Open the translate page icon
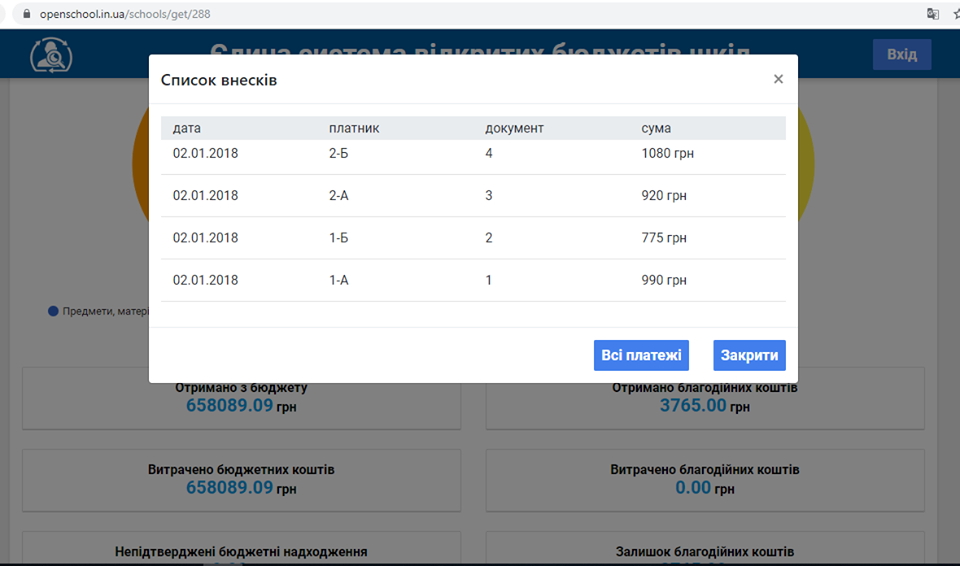The image size is (960, 566). point(932,14)
